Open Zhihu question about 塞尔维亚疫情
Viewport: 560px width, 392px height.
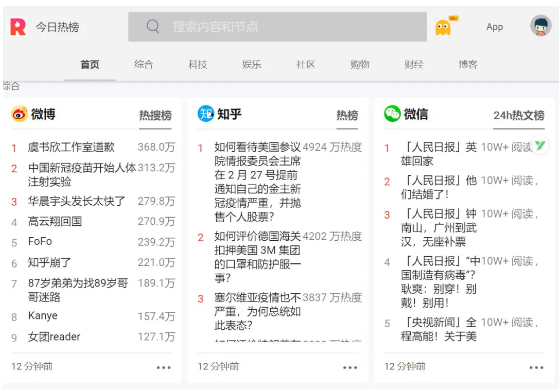pyautogui.click(x=258, y=311)
